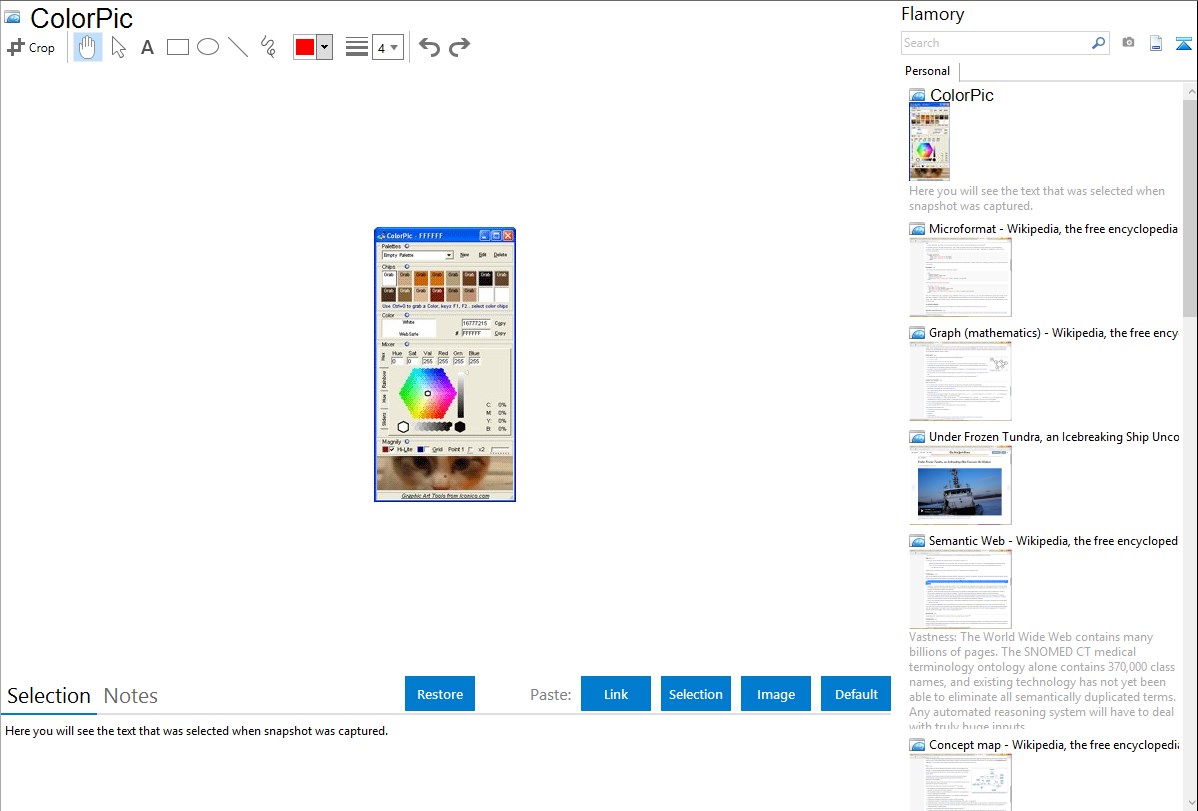Click the Paste Link button

click(616, 694)
